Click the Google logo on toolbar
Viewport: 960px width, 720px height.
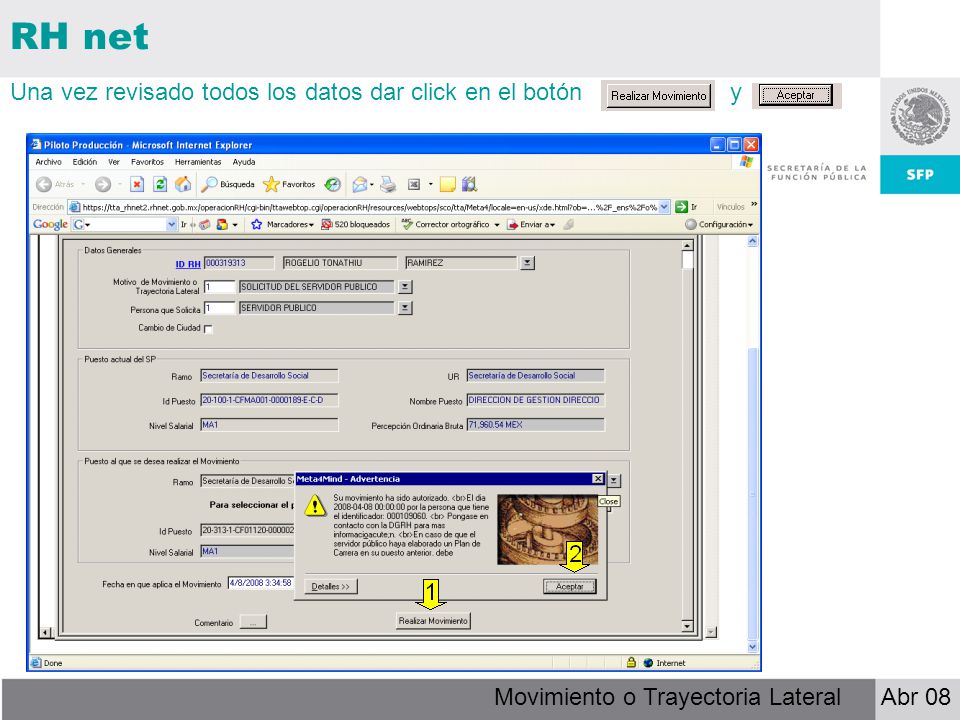click(x=50, y=225)
